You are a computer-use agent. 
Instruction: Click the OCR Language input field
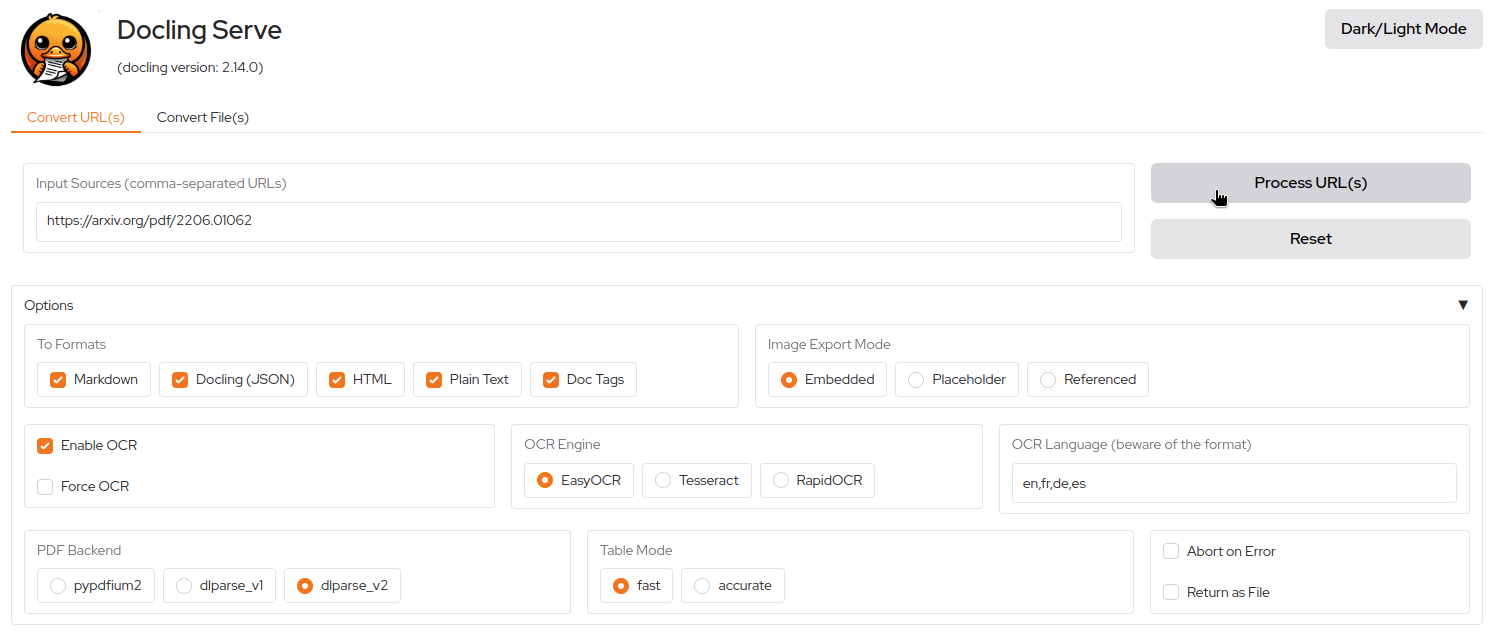pos(1234,483)
